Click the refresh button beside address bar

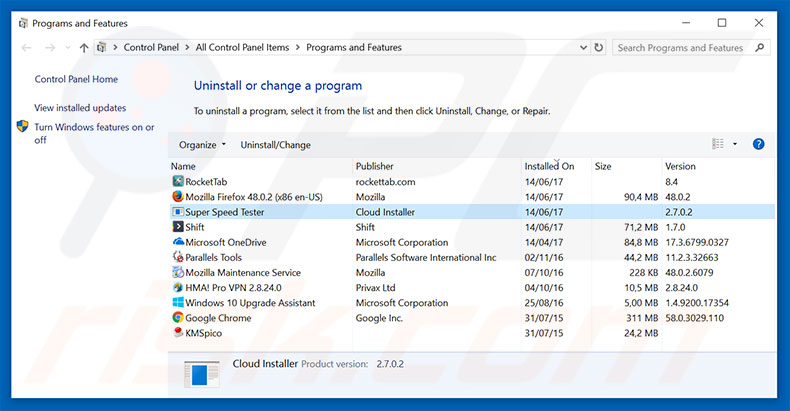[x=599, y=47]
